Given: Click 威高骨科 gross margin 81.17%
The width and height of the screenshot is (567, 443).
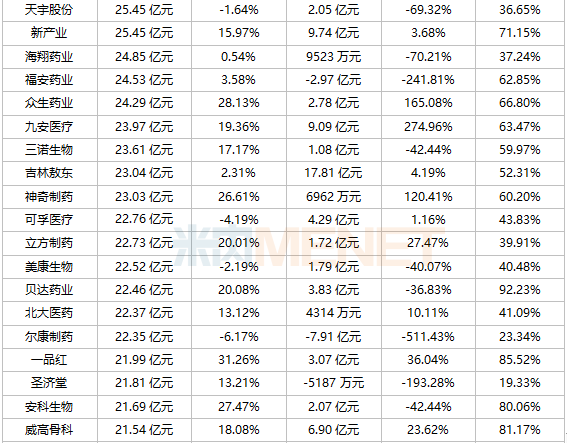Looking at the screenshot, I should 520,430.
